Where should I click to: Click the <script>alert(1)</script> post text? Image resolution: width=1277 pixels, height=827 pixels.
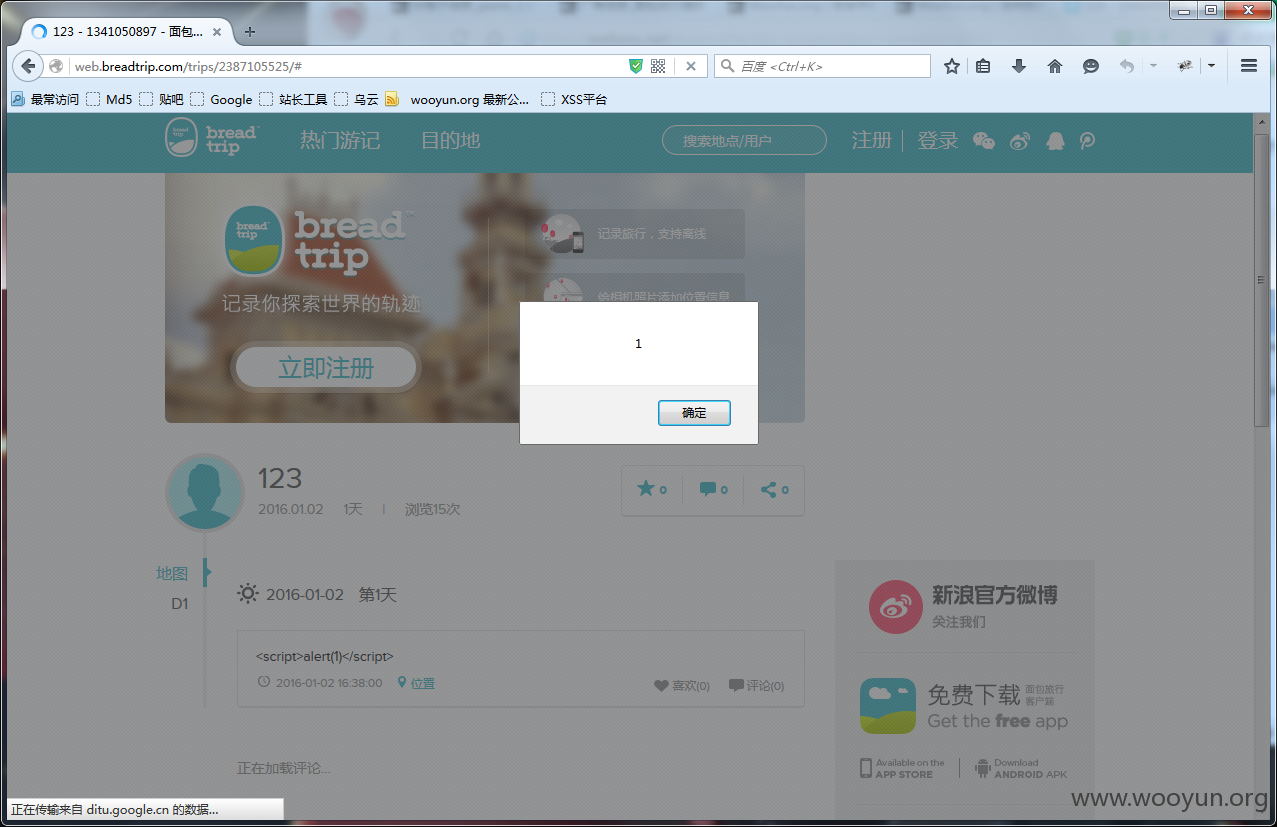(x=325, y=657)
